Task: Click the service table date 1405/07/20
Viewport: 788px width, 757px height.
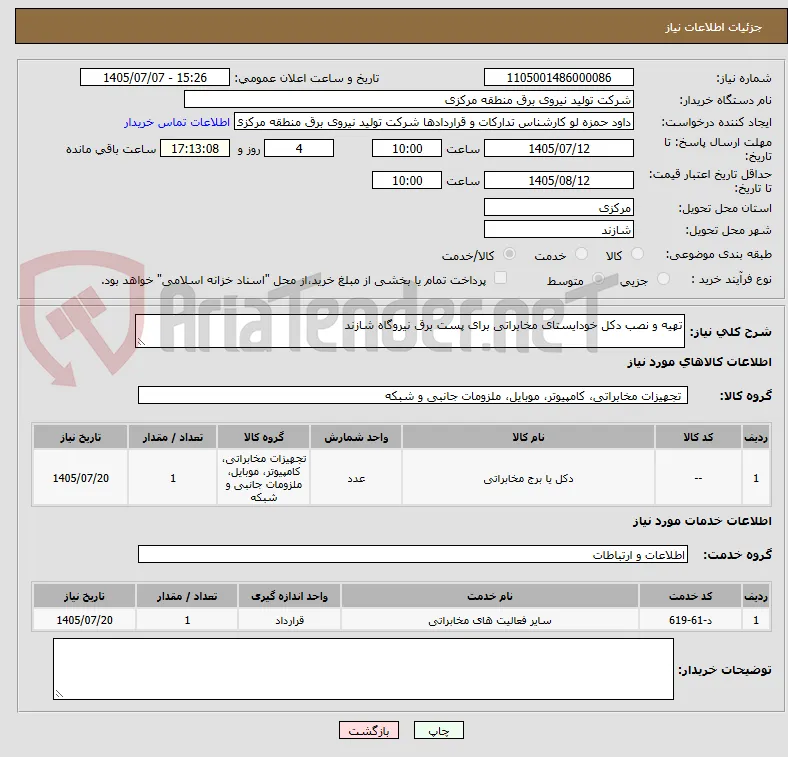Action: coord(84,620)
